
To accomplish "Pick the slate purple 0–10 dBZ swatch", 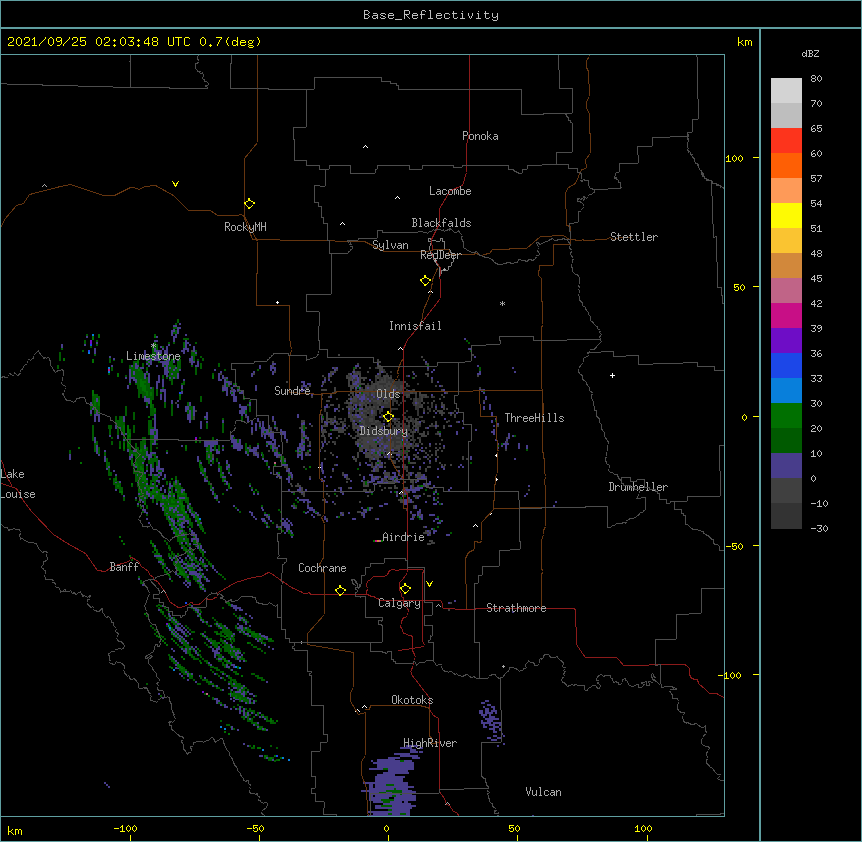I will coord(786,466).
